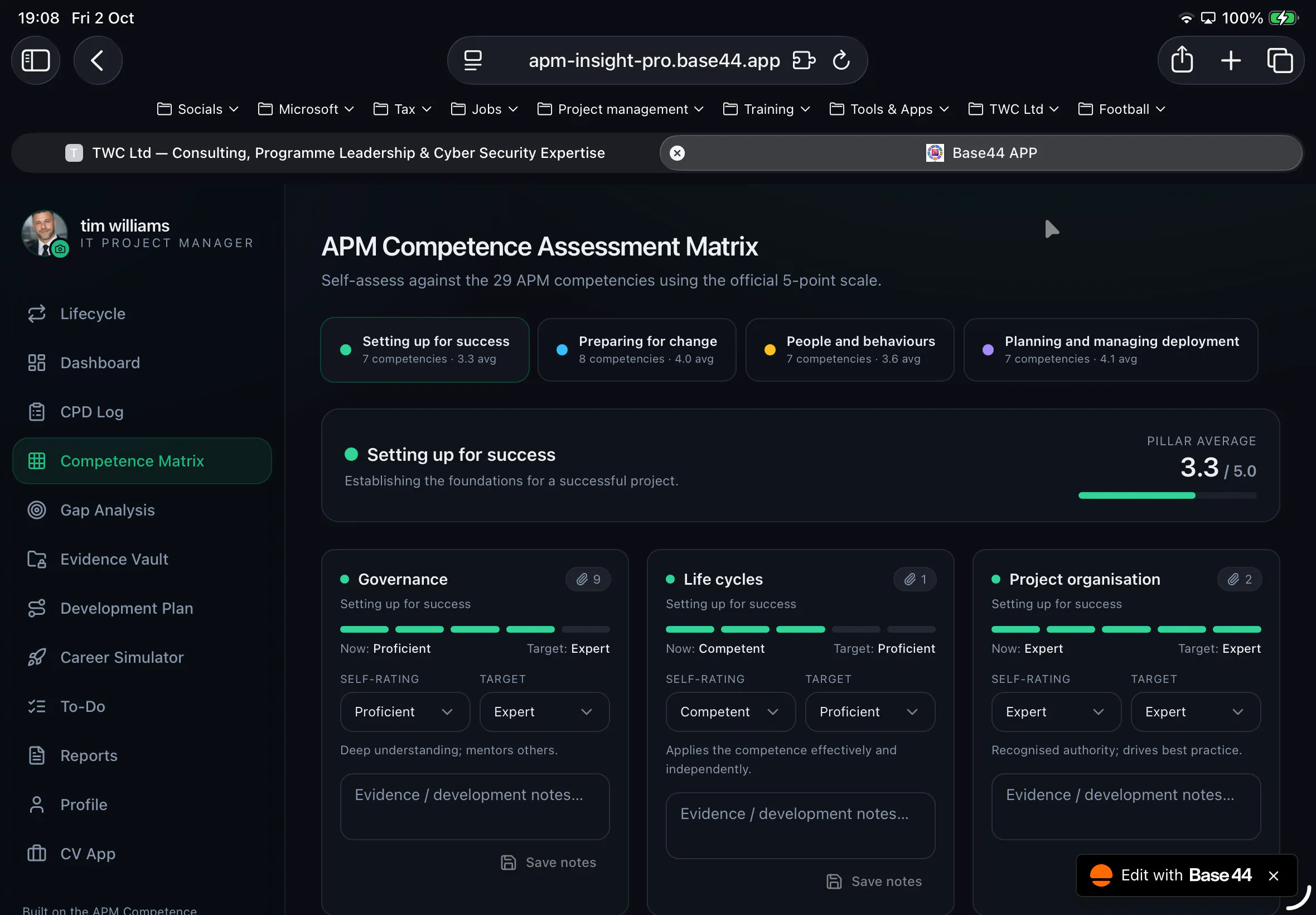Launch Career Simulator from sidebar
The width and height of the screenshot is (1316, 915).
[142, 657]
